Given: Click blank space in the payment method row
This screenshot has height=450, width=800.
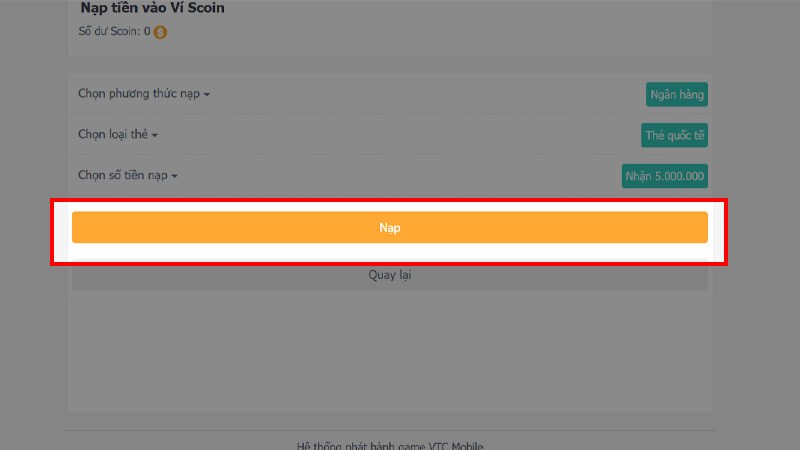Looking at the screenshot, I should pos(420,95).
